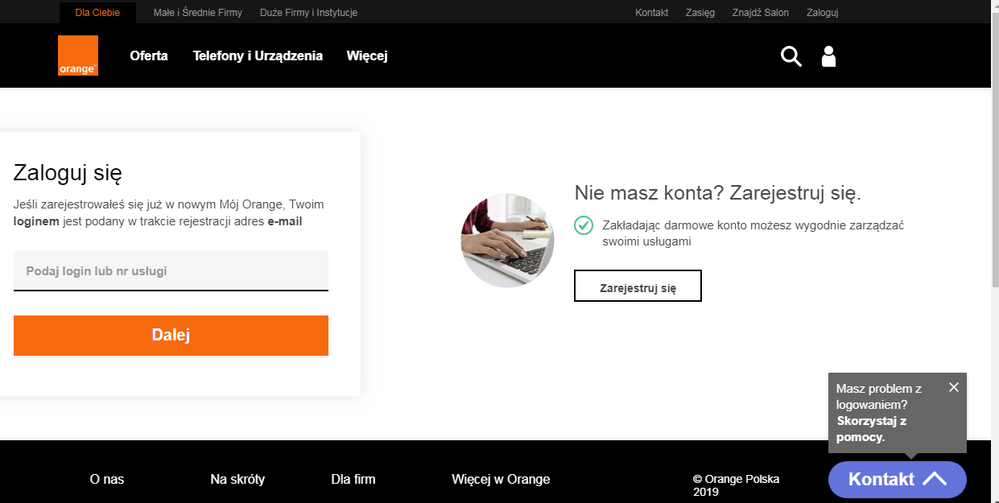This screenshot has height=503, width=999.
Task: Open the search magnifier icon
Action: pos(791,56)
